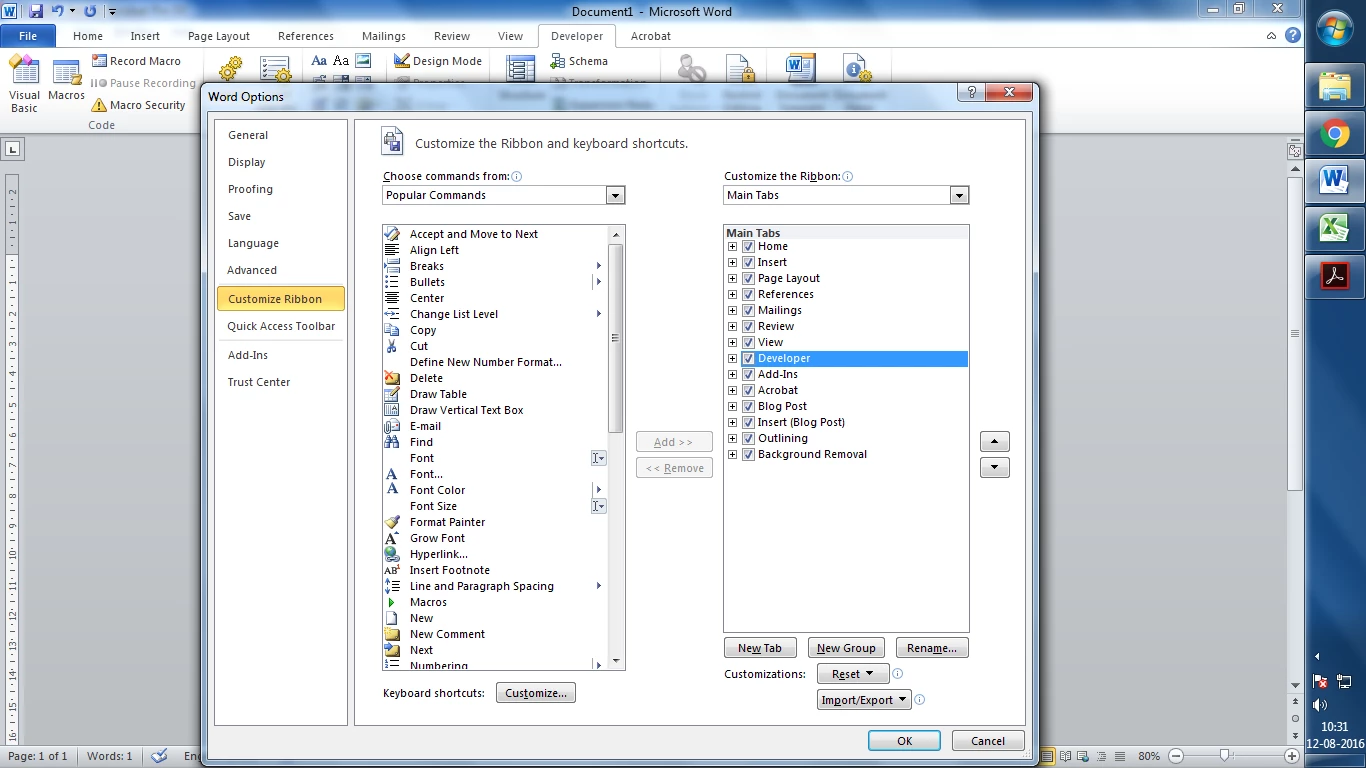Click the Word Help question icon
This screenshot has width=1366, height=768.
[x=1293, y=35]
